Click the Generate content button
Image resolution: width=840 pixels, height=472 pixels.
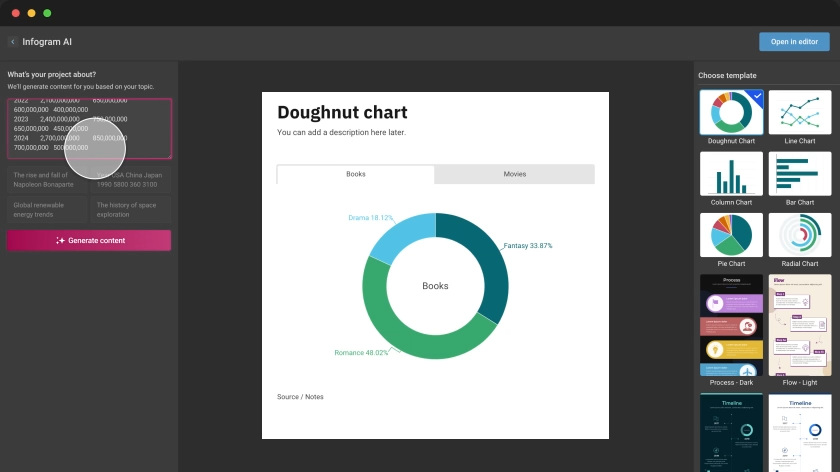click(x=89, y=241)
